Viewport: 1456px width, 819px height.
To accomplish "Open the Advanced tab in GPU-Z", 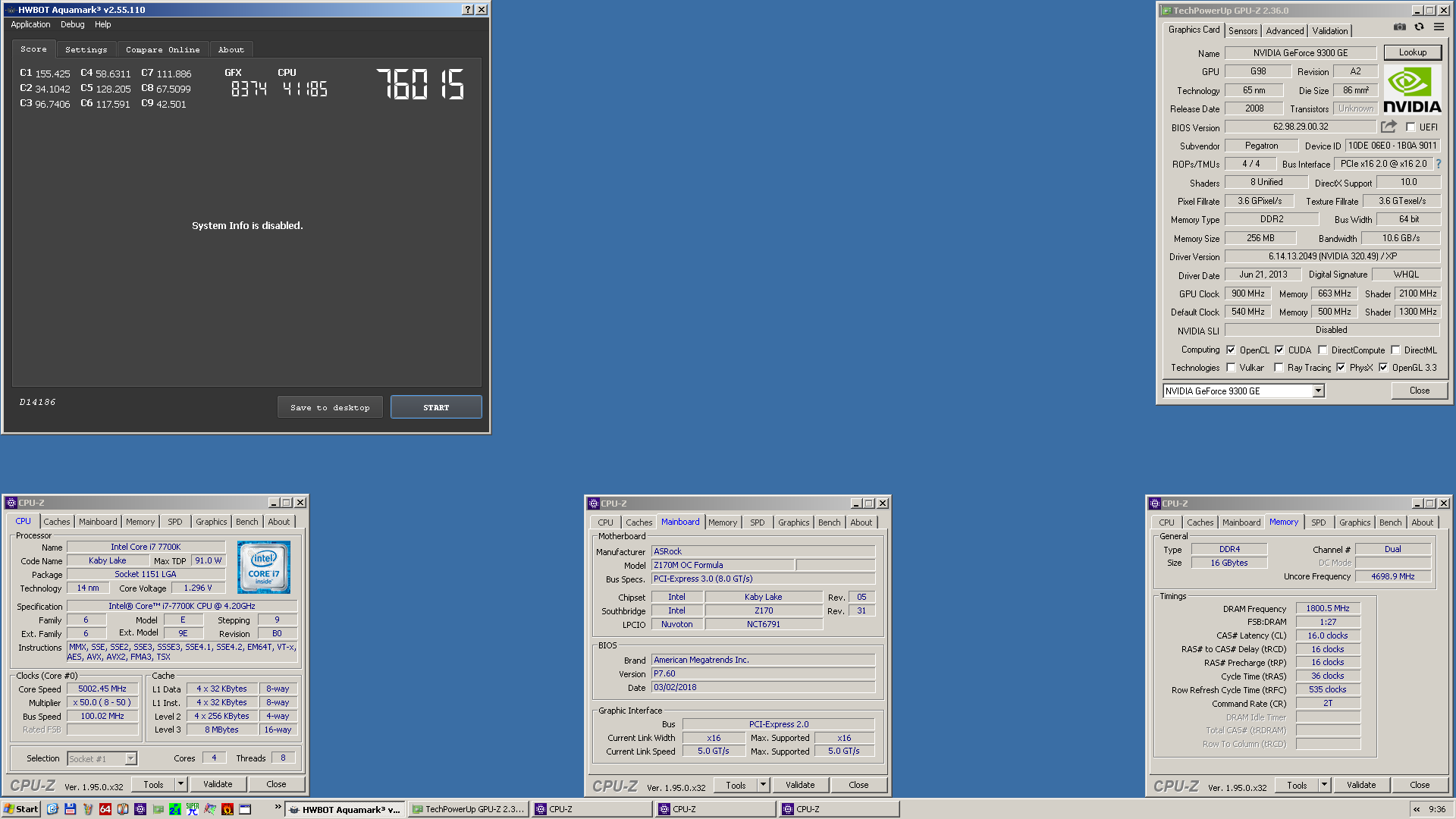I will (1285, 31).
